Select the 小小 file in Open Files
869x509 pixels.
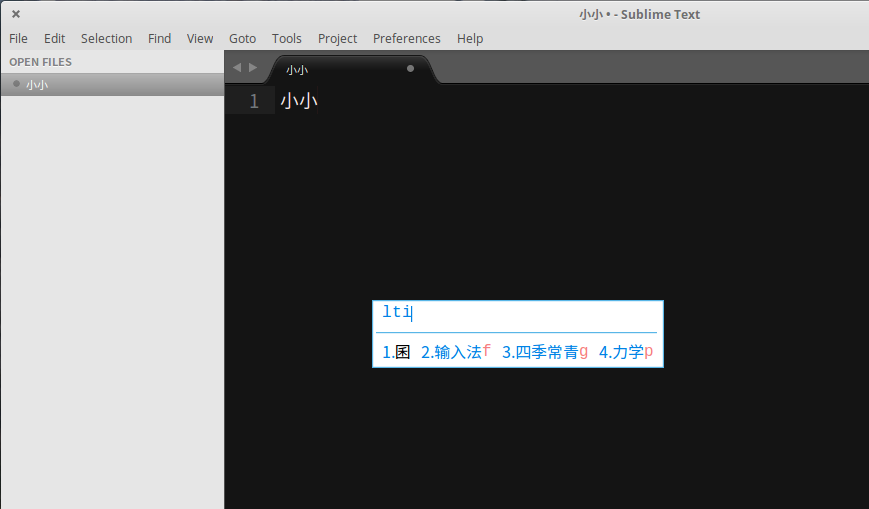(x=37, y=85)
